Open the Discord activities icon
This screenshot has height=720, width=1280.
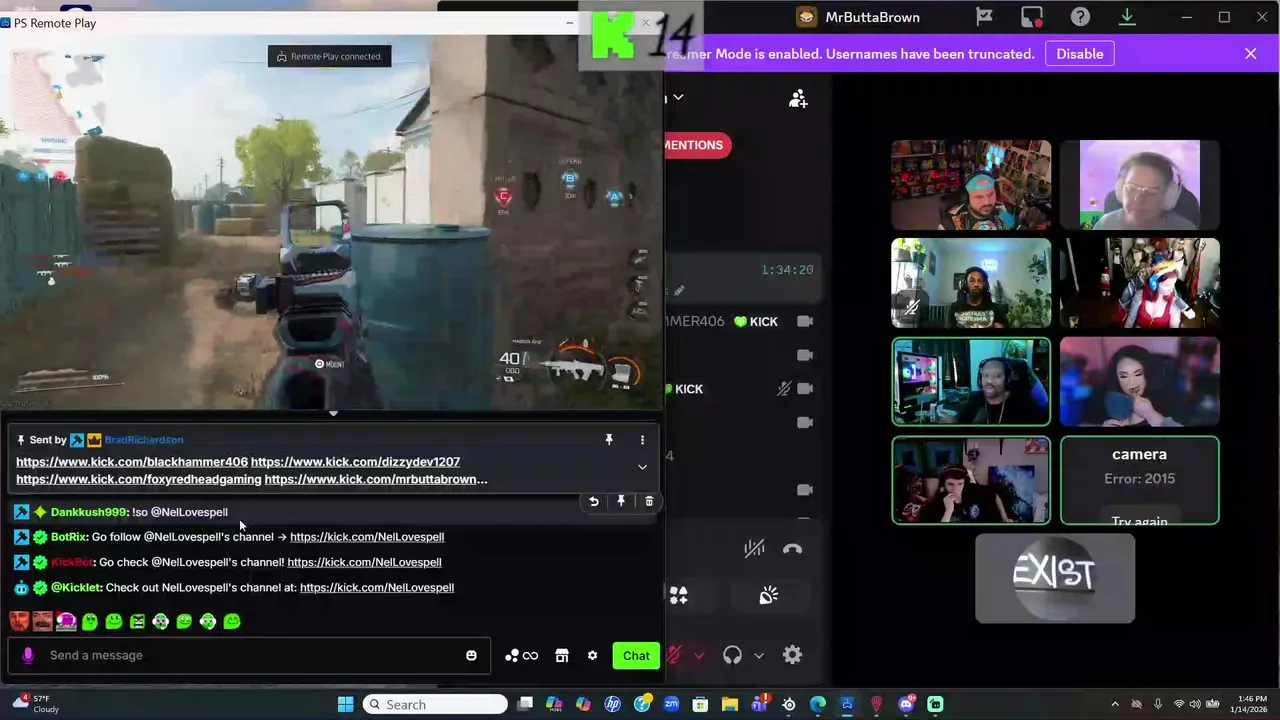click(679, 596)
